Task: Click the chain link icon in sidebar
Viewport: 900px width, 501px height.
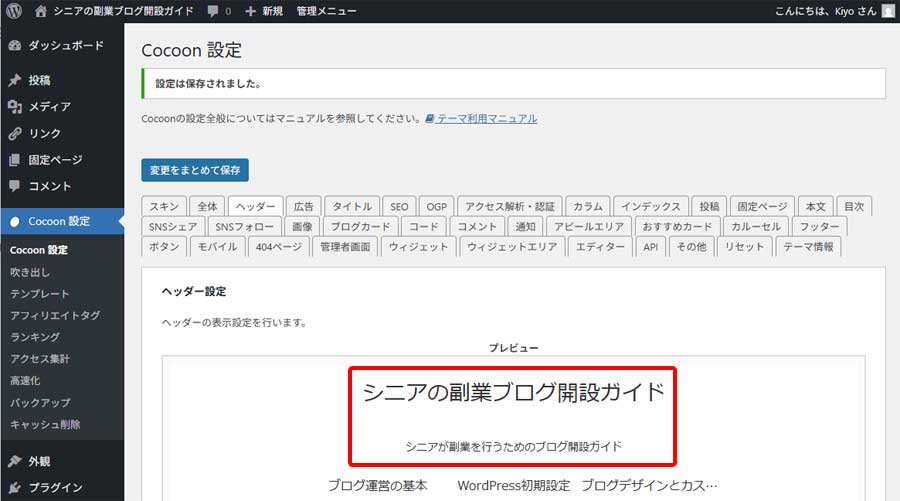Action: tap(15, 133)
